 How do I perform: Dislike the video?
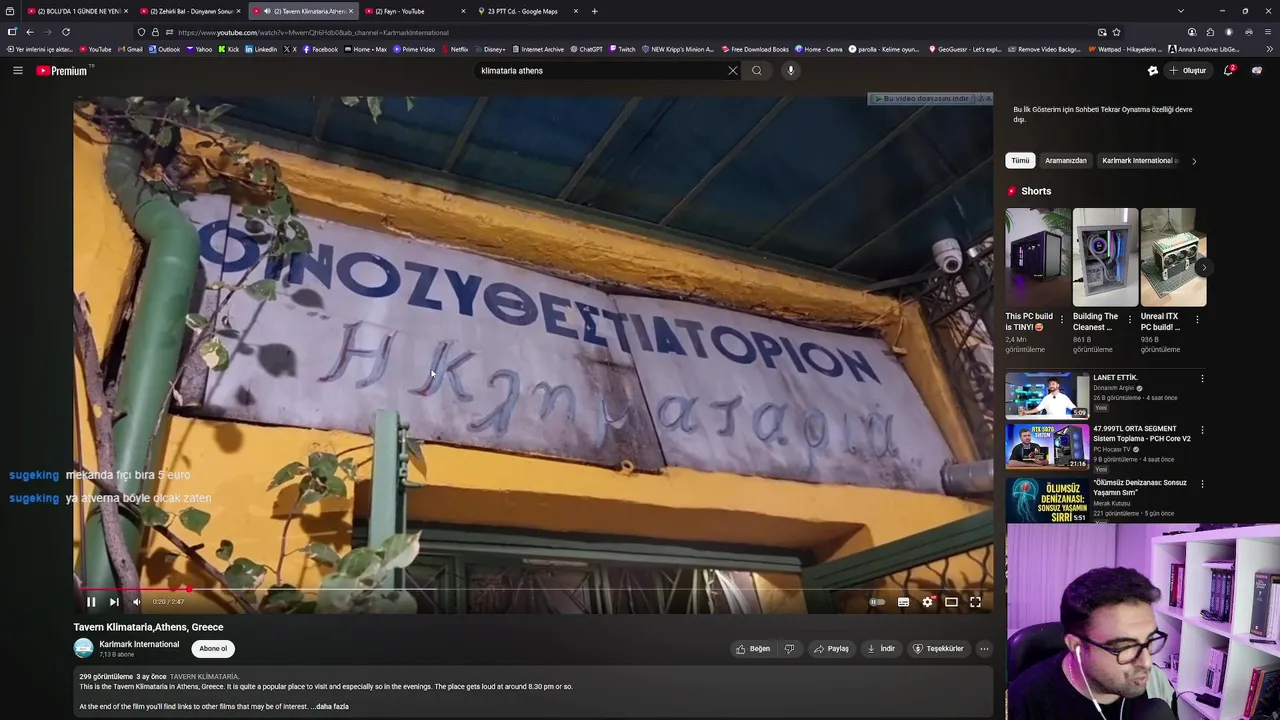click(789, 649)
